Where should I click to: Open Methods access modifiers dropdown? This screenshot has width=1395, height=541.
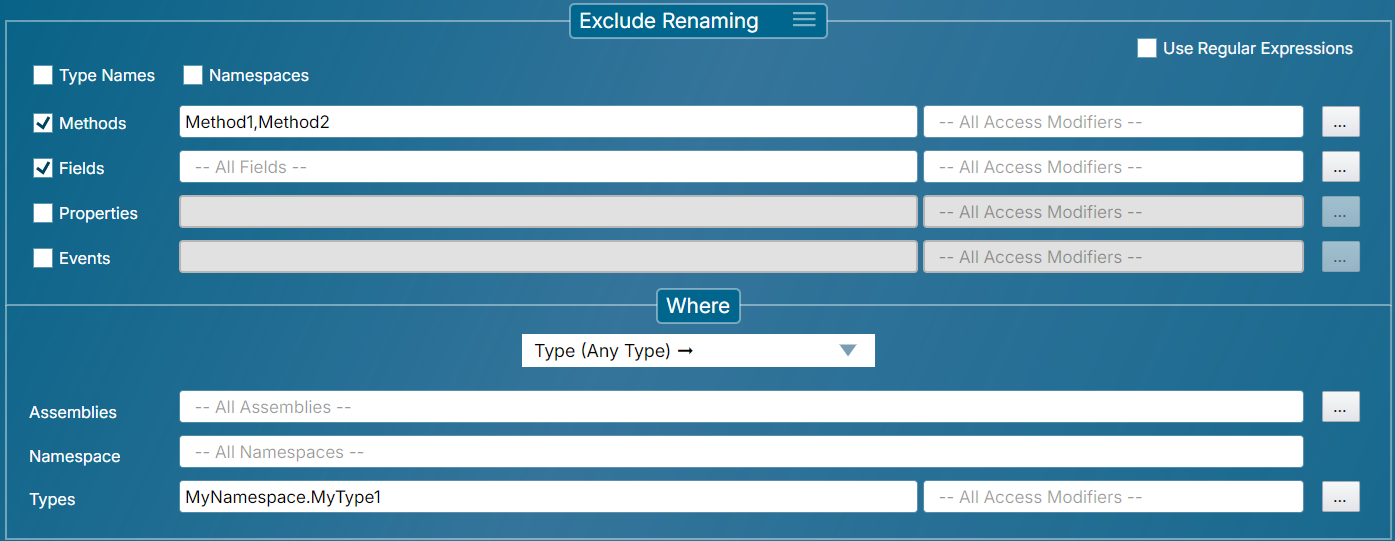(x=1112, y=122)
